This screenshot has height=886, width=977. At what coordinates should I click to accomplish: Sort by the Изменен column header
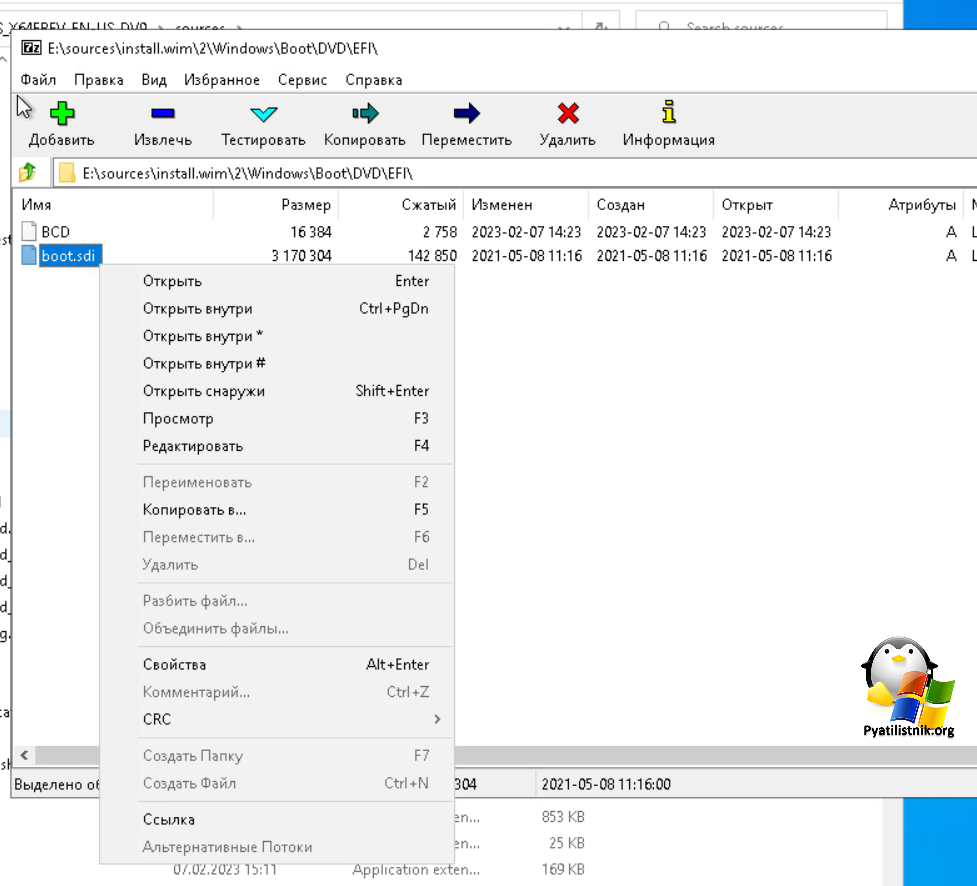[526, 204]
